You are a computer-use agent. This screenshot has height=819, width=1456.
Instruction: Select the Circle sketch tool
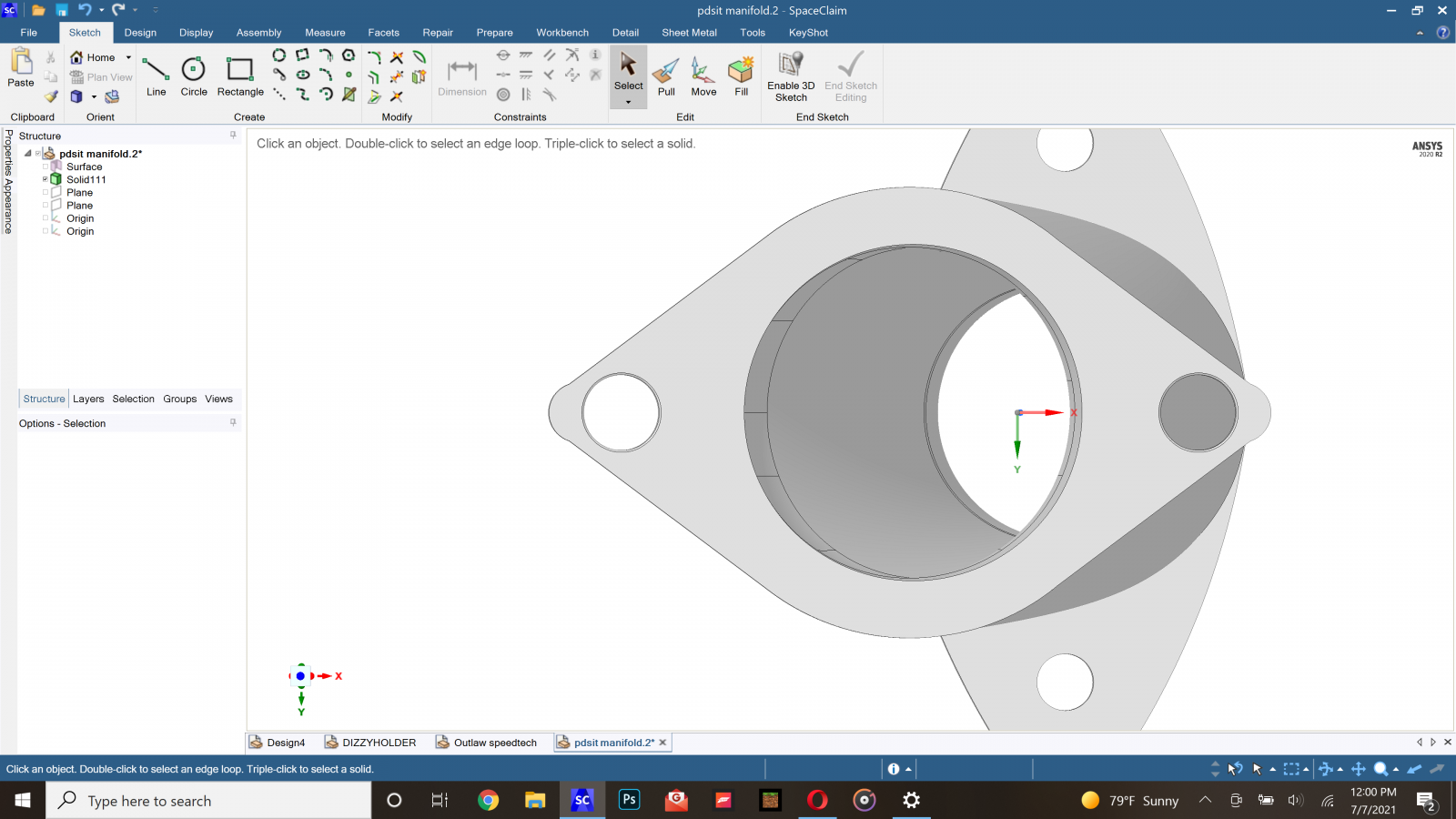(x=194, y=76)
